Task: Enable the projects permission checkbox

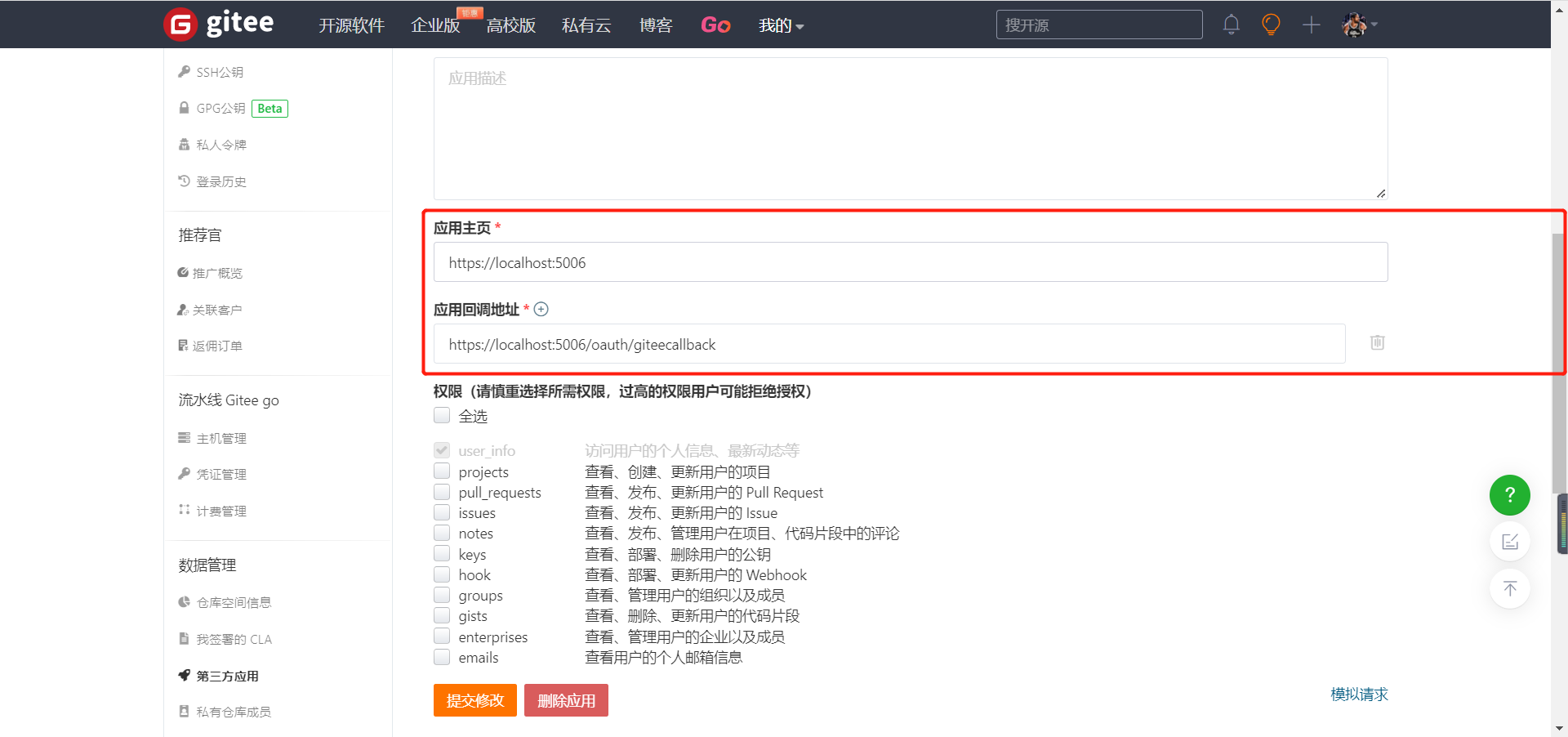Action: (x=442, y=471)
